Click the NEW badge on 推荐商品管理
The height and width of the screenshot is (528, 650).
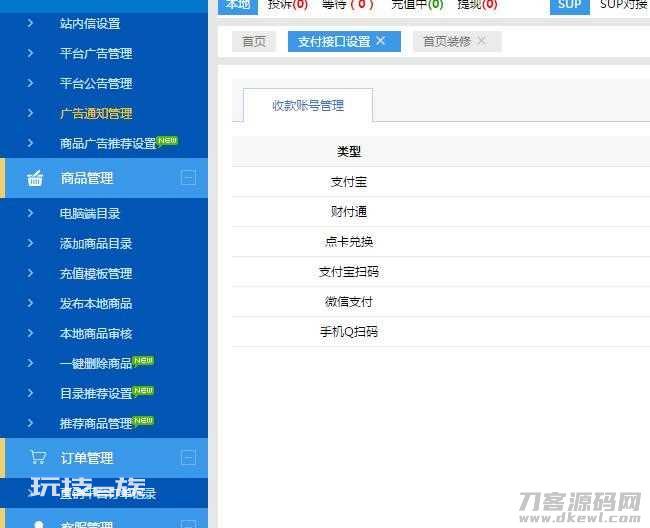pyautogui.click(x=143, y=421)
